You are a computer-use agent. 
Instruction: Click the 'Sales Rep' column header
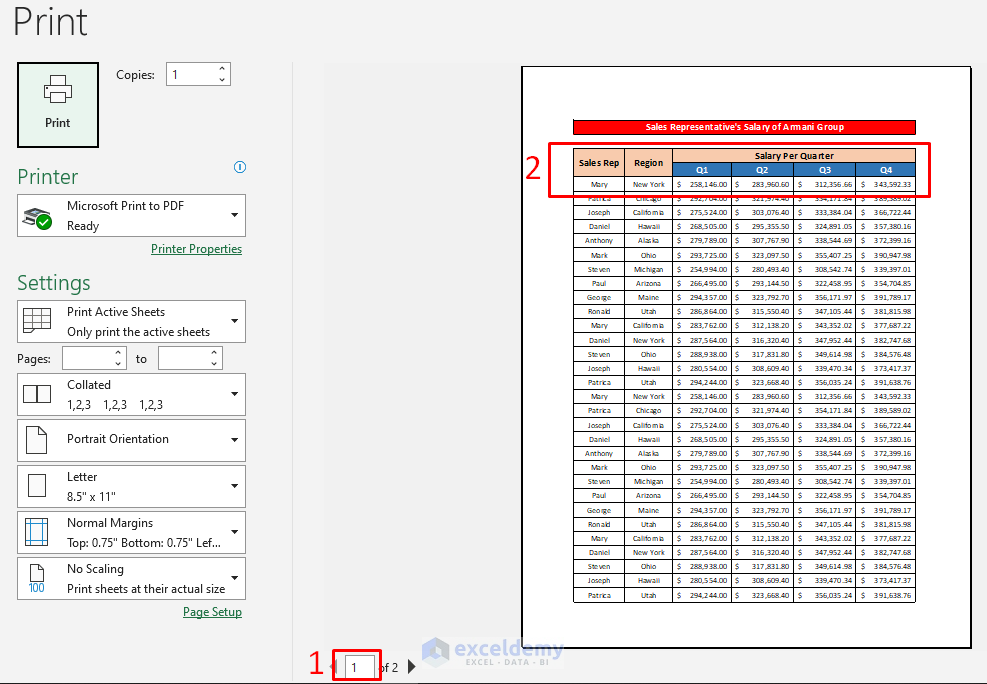[x=599, y=163]
